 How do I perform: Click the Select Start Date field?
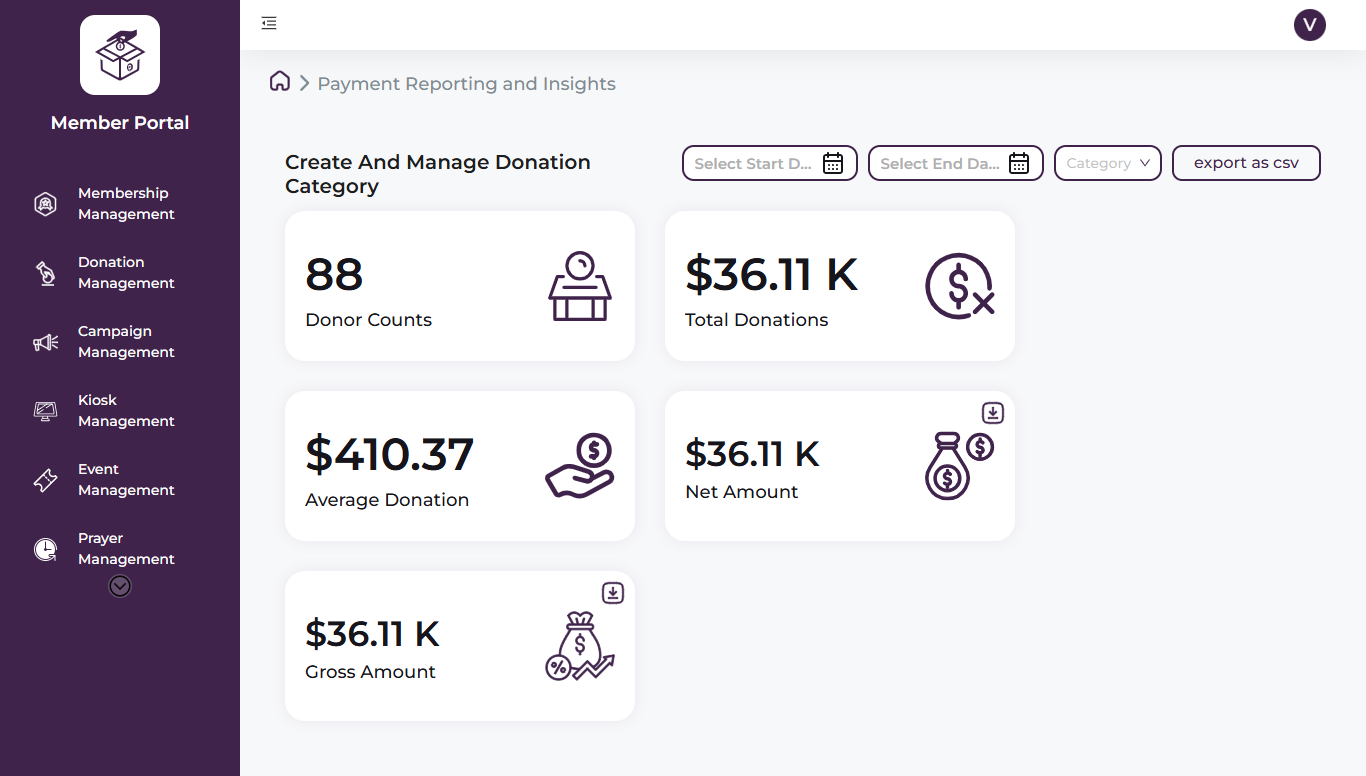coord(752,163)
